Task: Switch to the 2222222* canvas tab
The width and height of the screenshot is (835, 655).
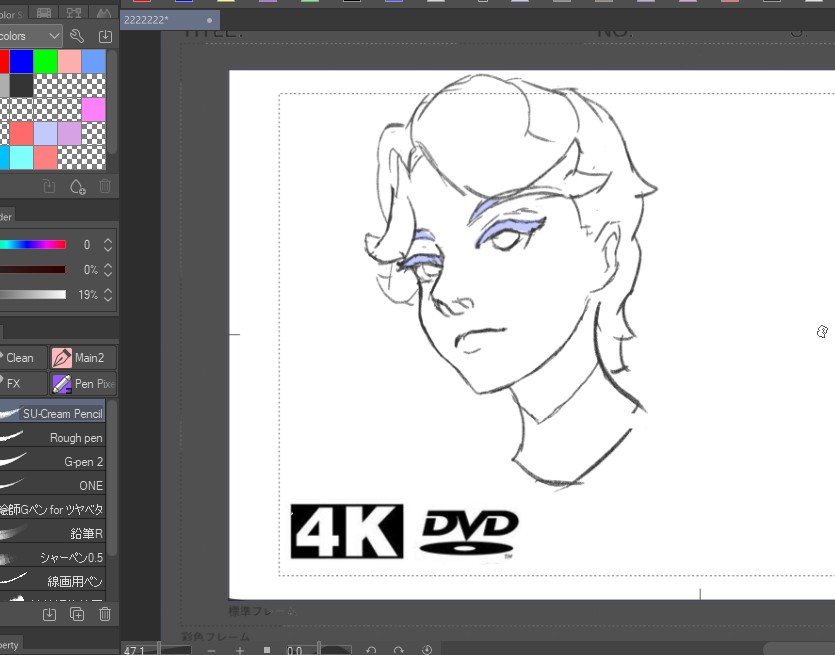Action: point(169,20)
